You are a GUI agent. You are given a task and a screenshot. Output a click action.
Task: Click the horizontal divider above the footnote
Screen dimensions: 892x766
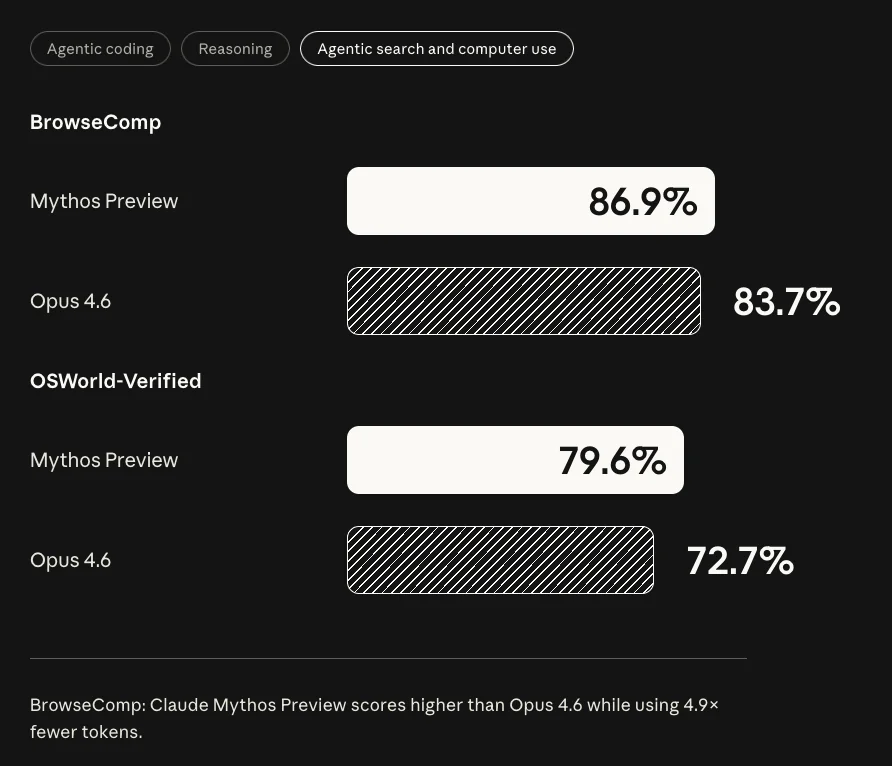389,659
